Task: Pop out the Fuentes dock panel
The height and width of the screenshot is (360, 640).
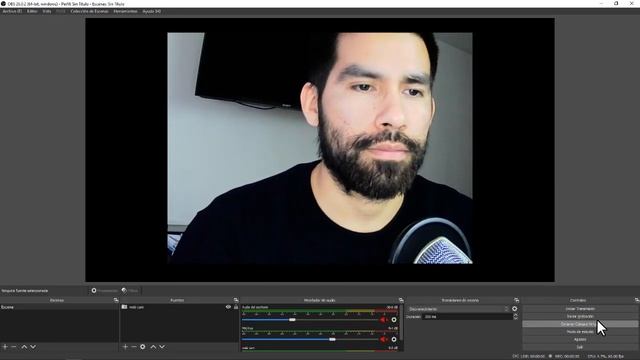Action: 236,300
